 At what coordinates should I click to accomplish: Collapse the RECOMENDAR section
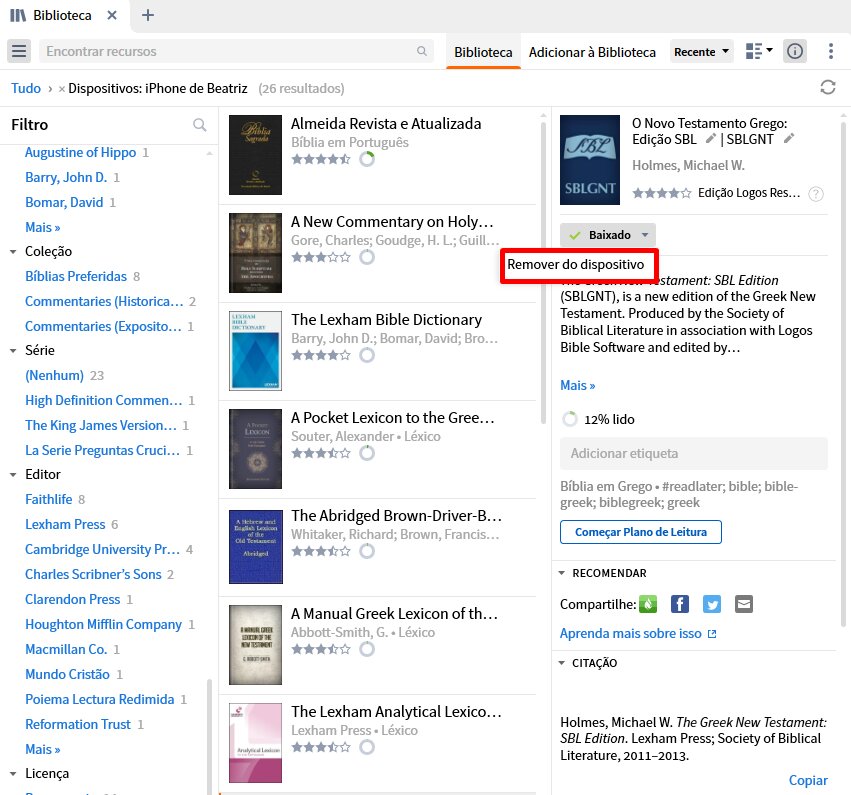(x=562, y=573)
